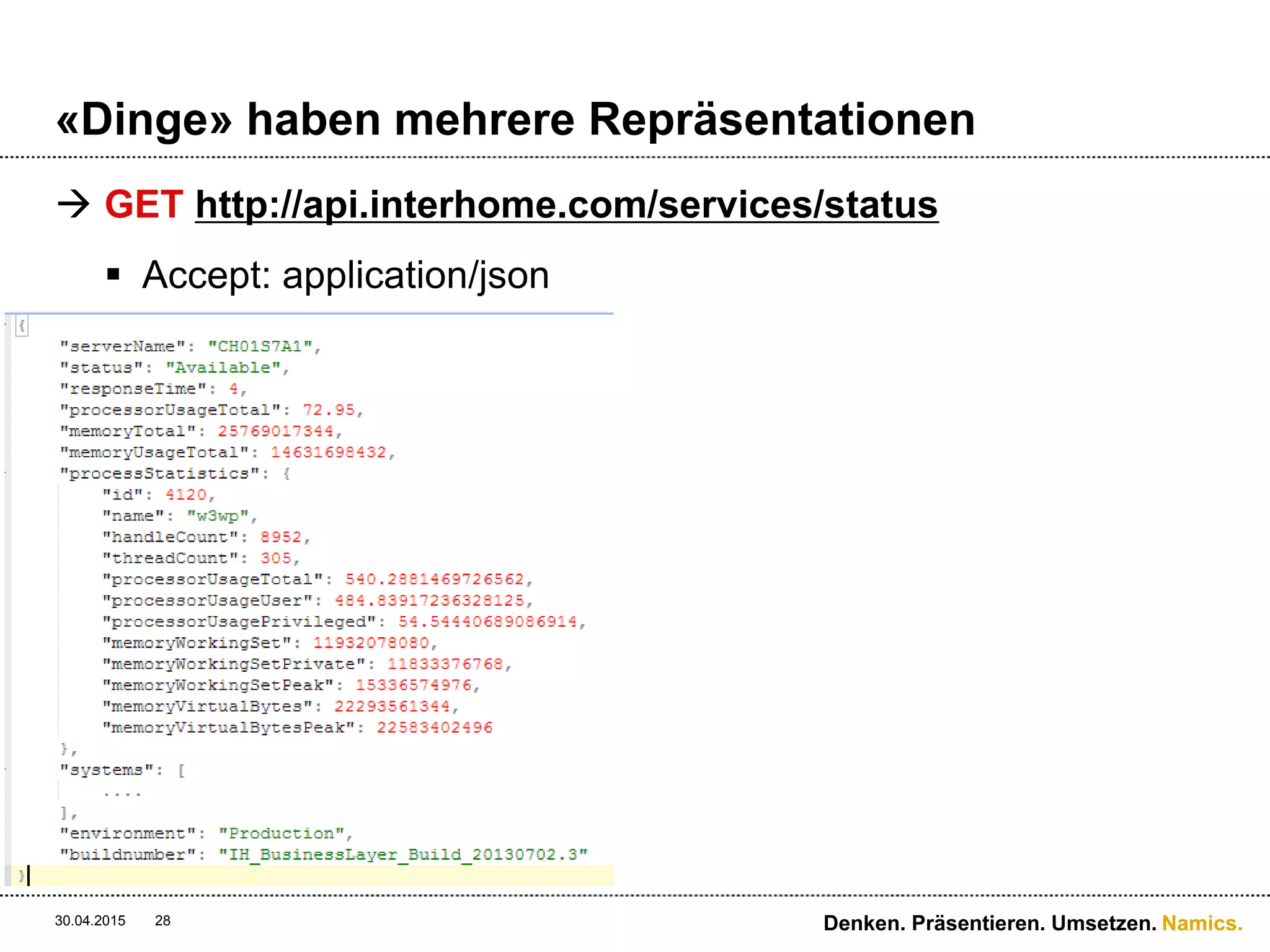Select memoryUsageTotal value 14631698432
The image size is (1270, 952).
pyautogui.click(x=329, y=452)
